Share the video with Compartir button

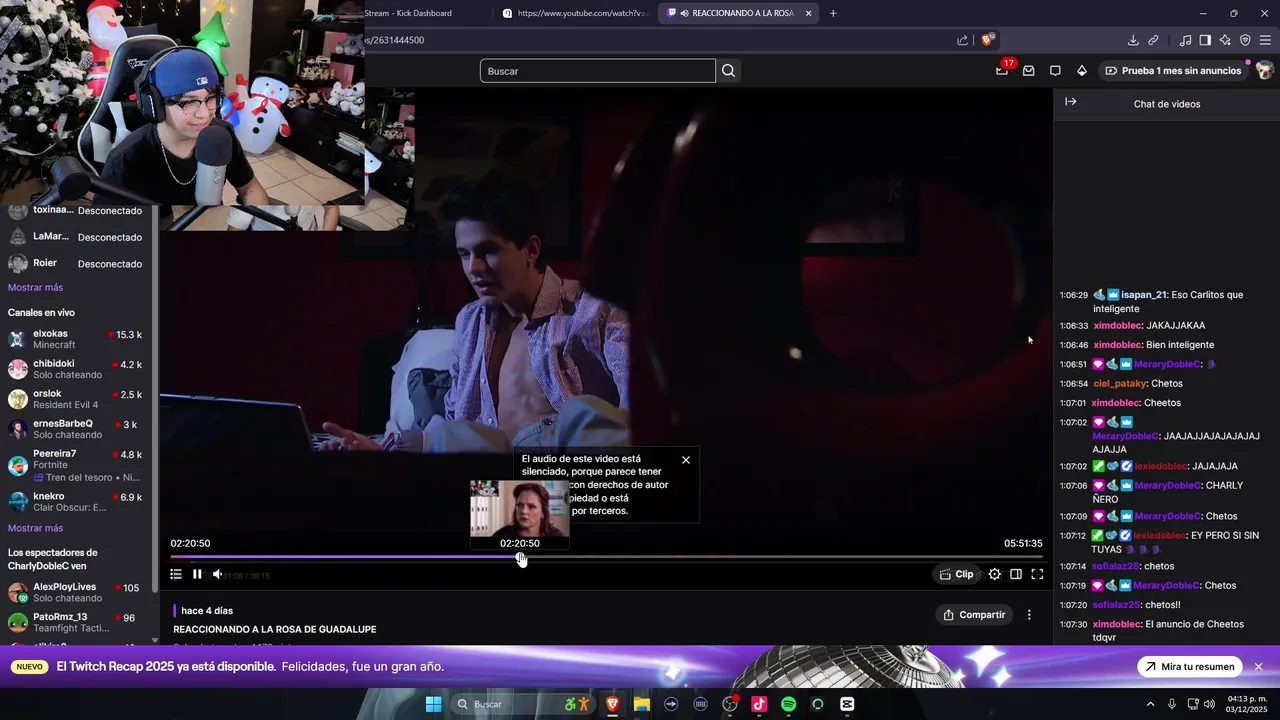pyautogui.click(x=975, y=615)
